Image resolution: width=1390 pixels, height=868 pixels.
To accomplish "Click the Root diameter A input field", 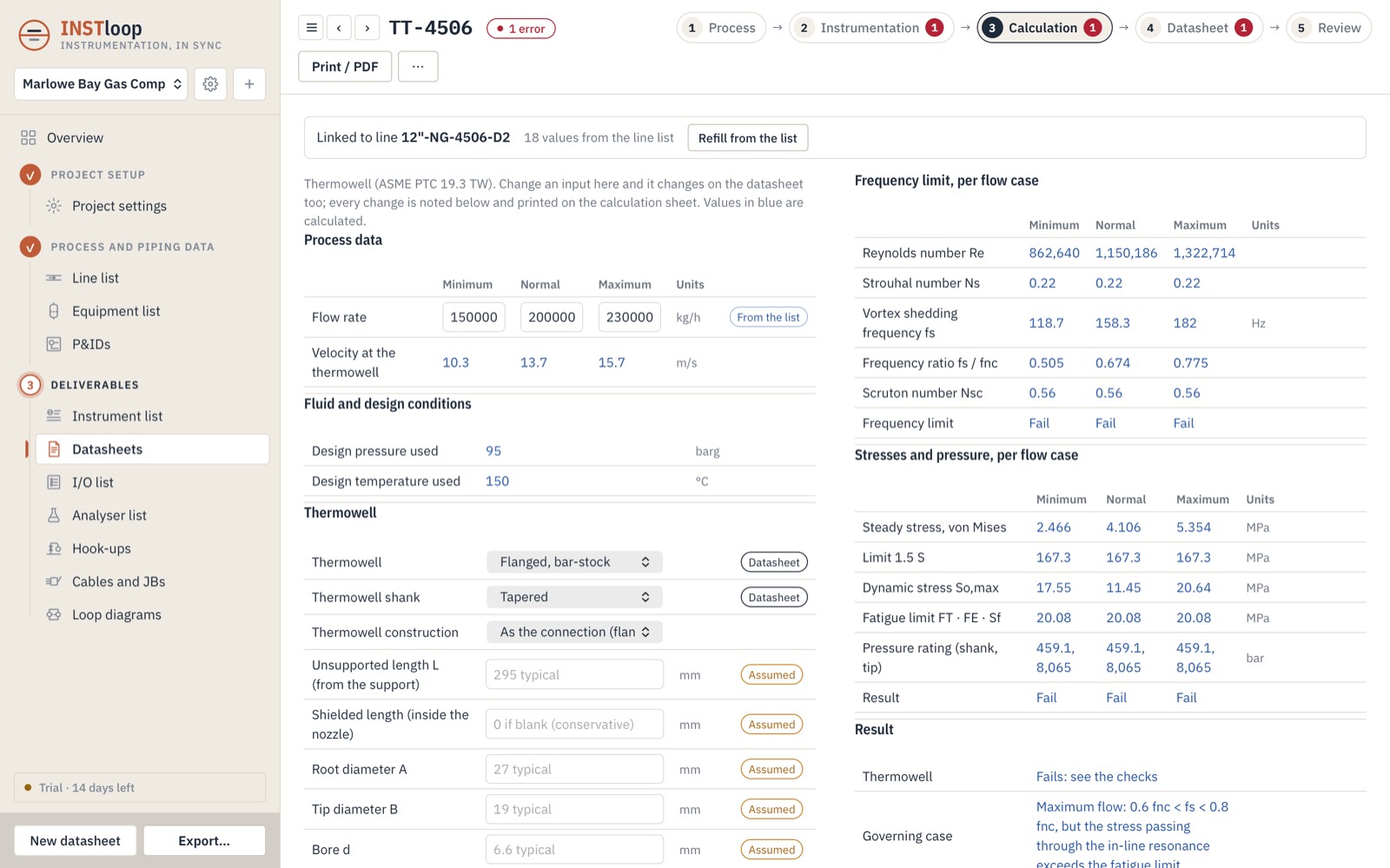I will tap(574, 770).
